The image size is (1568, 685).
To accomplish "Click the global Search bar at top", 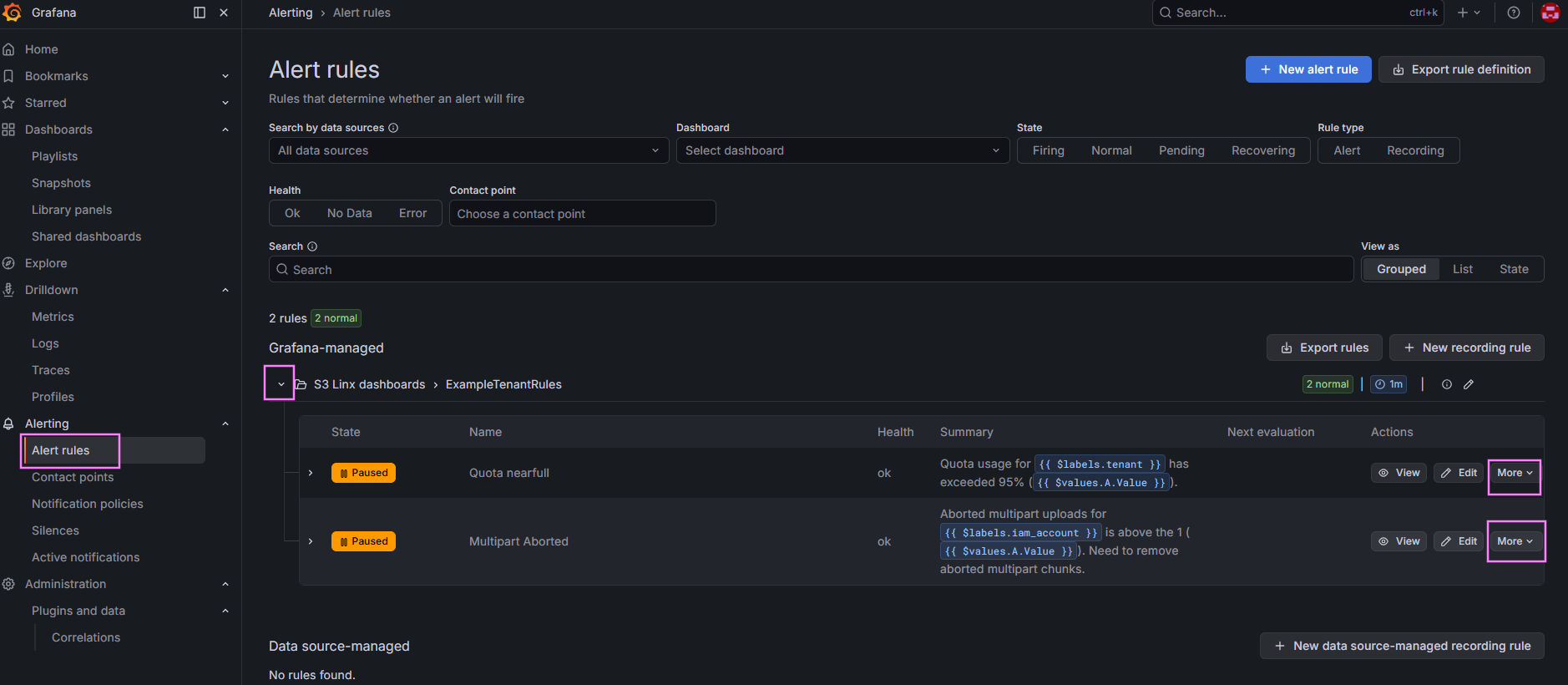I will 1298,13.
